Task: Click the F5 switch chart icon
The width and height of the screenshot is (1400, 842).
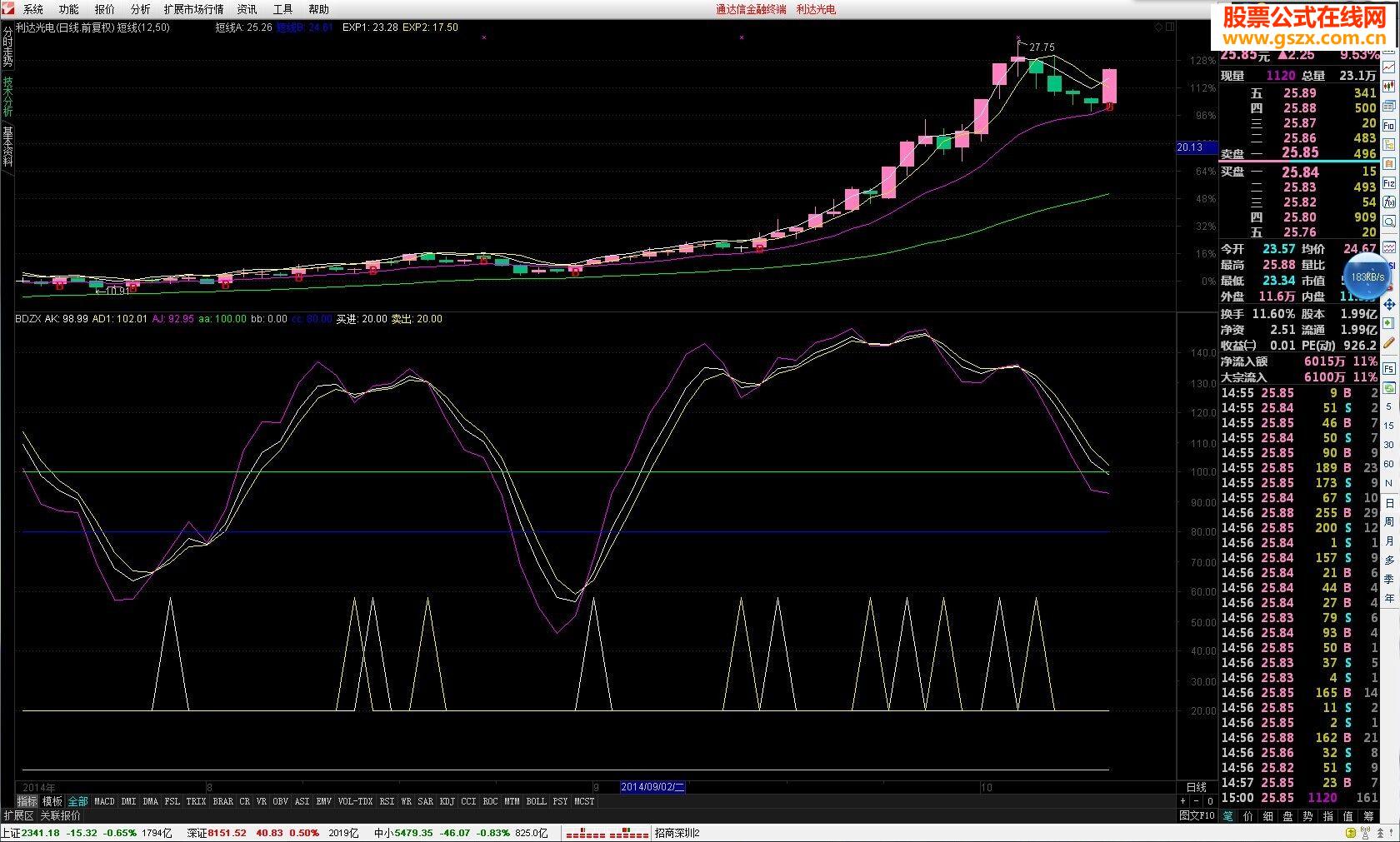Action: [x=1389, y=368]
